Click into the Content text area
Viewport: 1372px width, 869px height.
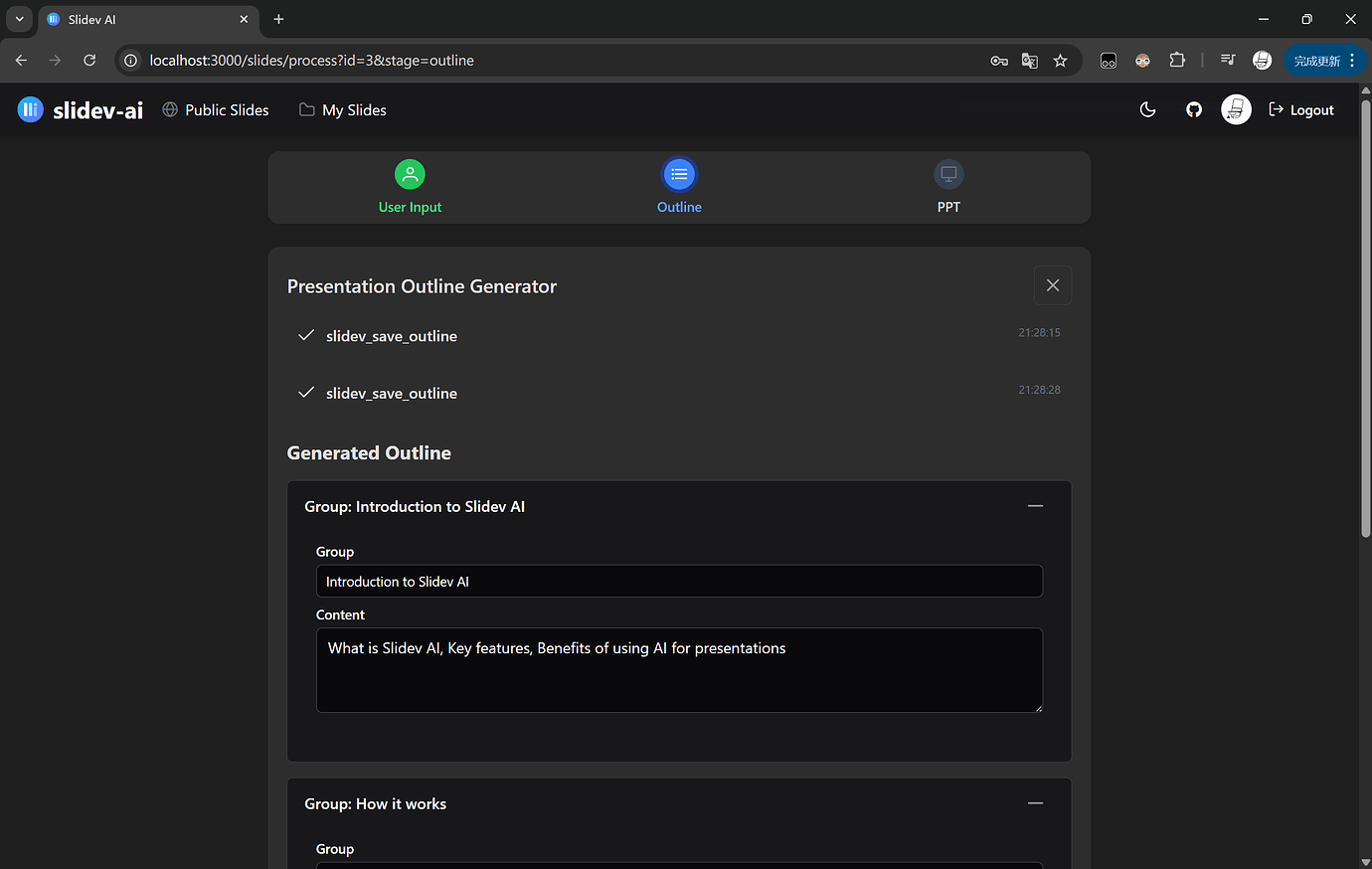679,670
